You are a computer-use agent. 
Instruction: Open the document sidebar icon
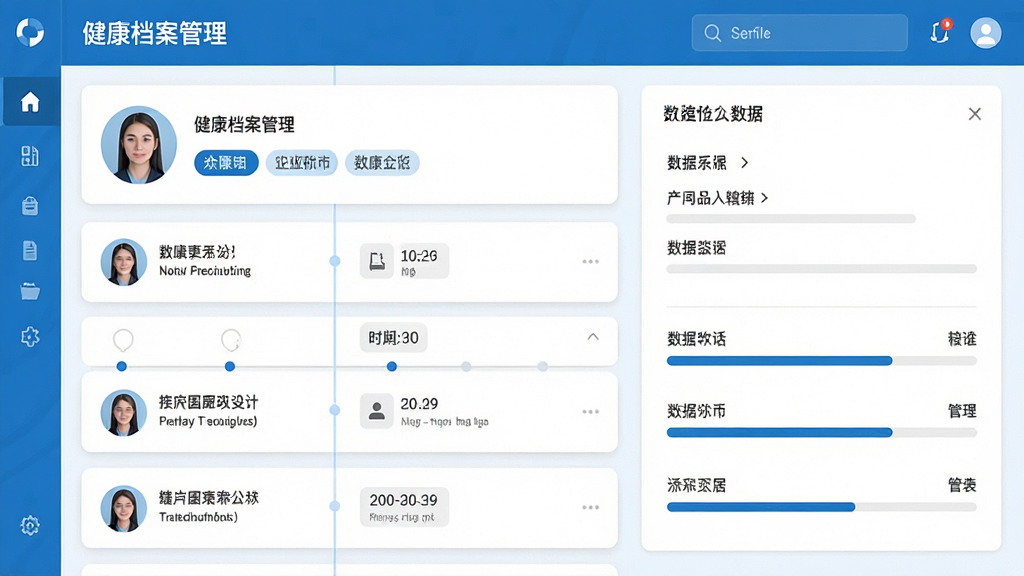pos(30,250)
